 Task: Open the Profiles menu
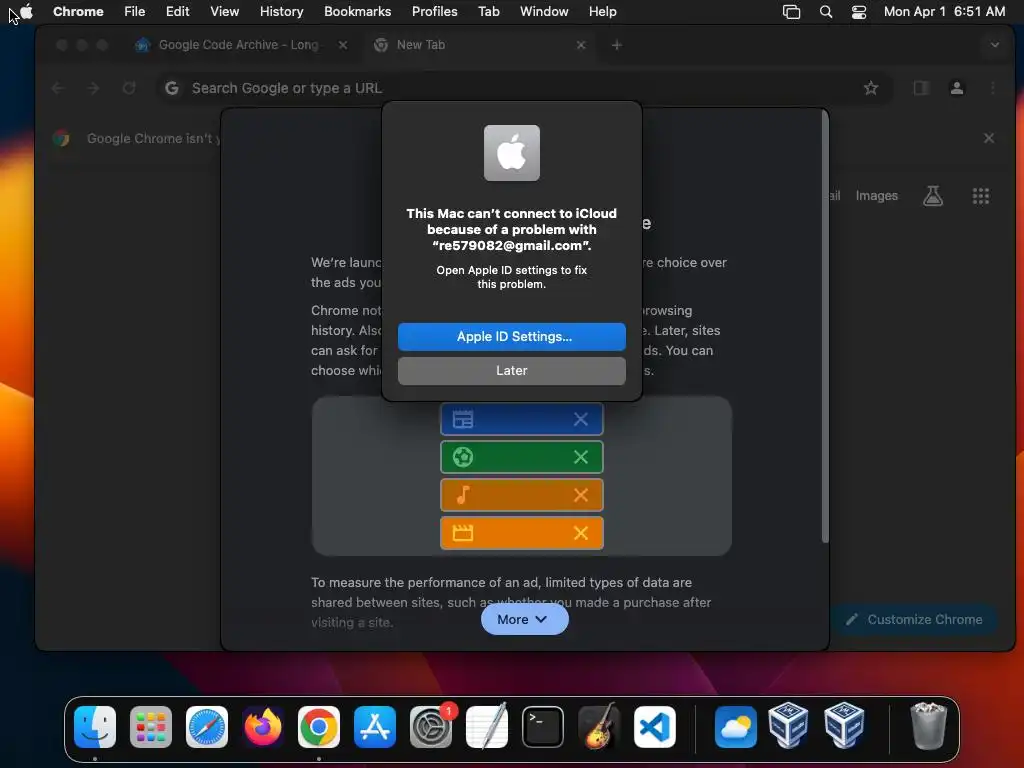(434, 11)
